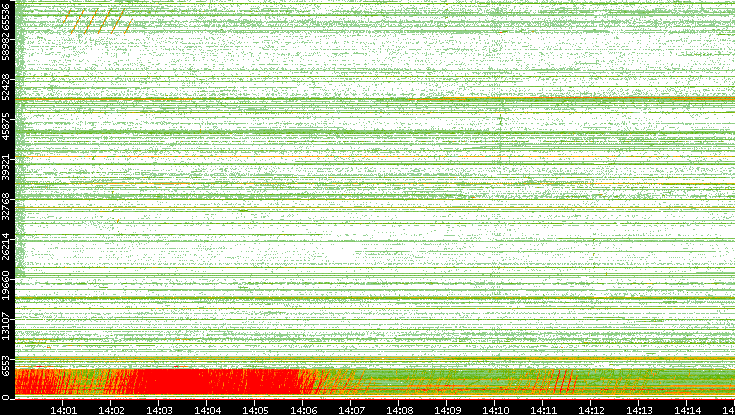Select the 14:04 time axis label

207,411
